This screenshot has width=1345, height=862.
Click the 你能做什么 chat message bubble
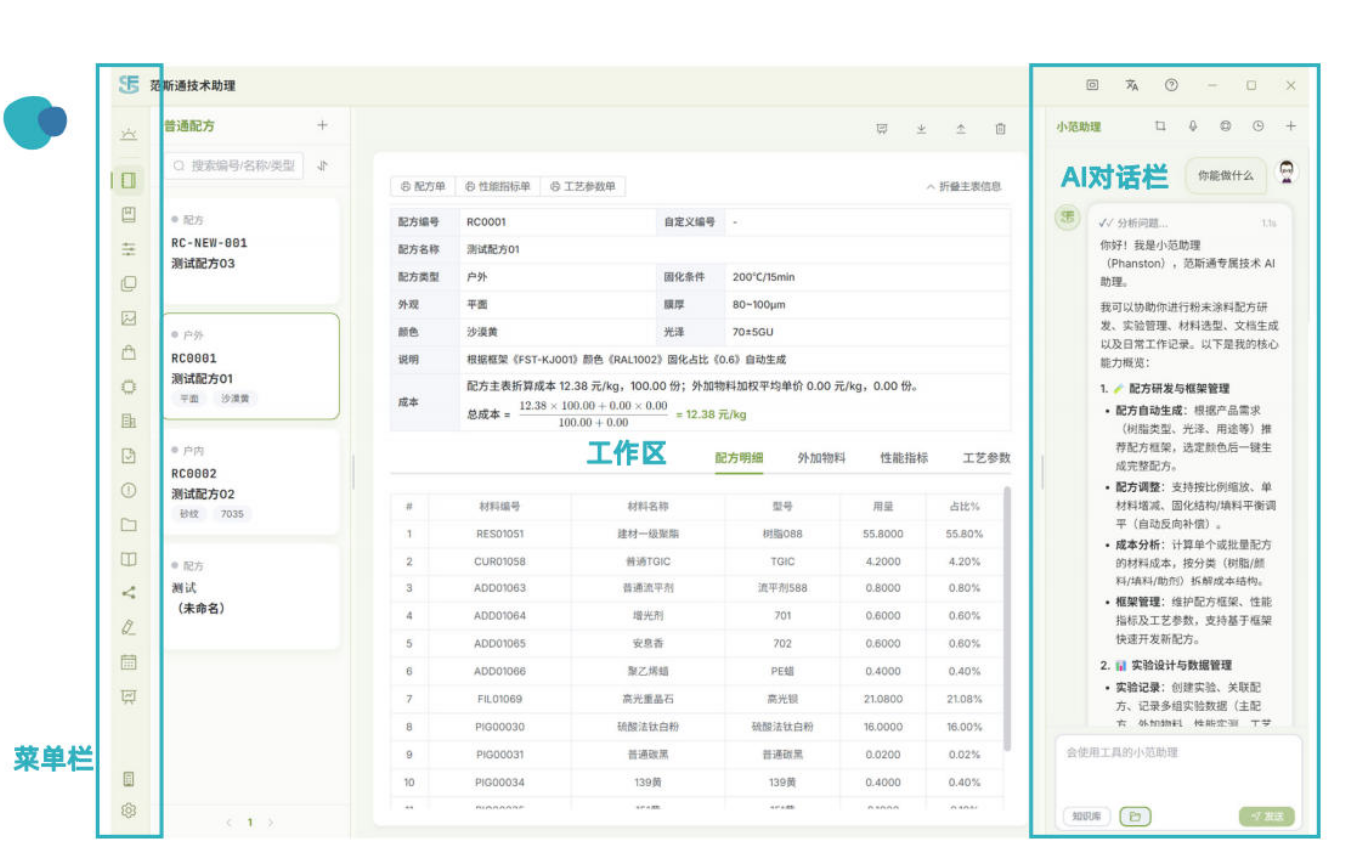coord(1225,175)
